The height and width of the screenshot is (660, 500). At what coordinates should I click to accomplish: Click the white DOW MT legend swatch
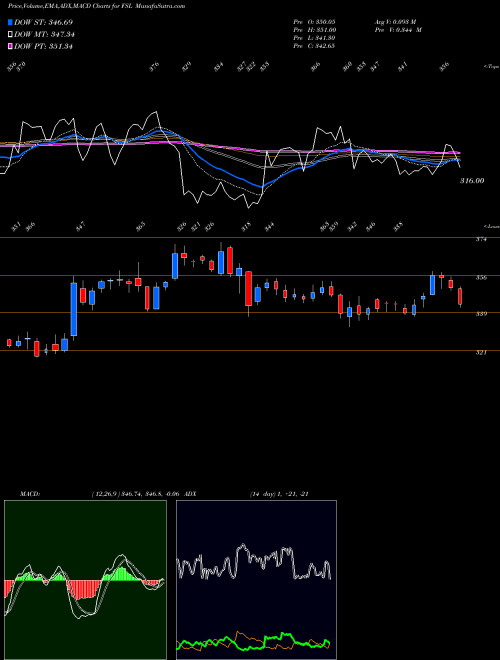10,35
